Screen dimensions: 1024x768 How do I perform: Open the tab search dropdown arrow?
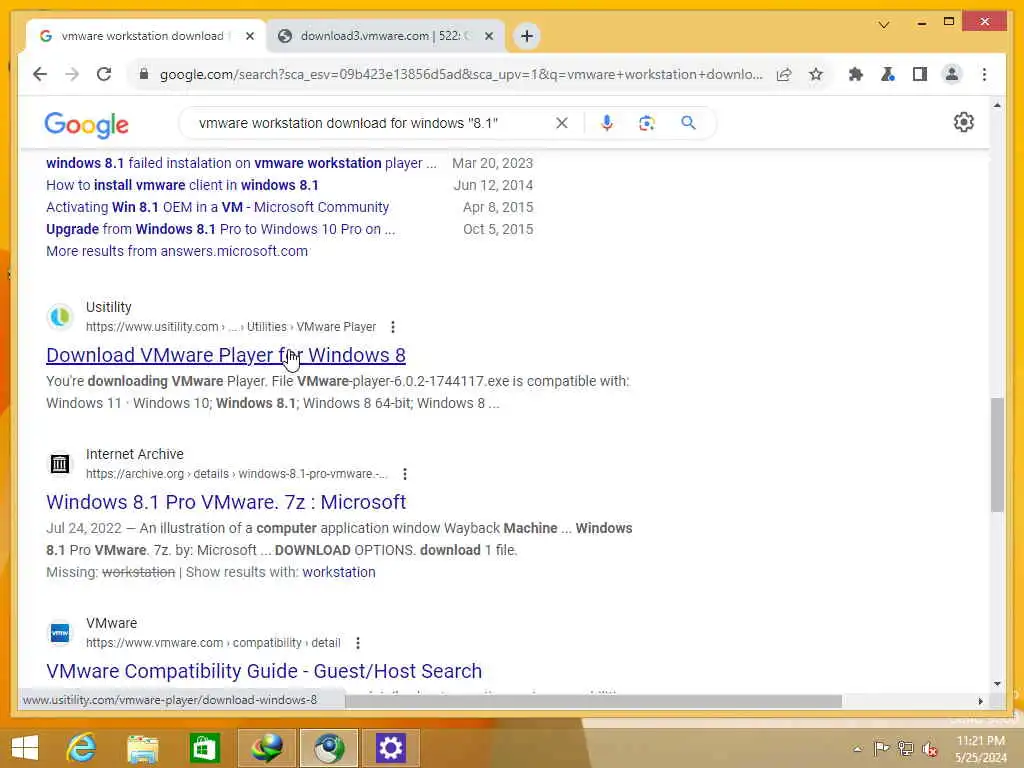tap(884, 25)
